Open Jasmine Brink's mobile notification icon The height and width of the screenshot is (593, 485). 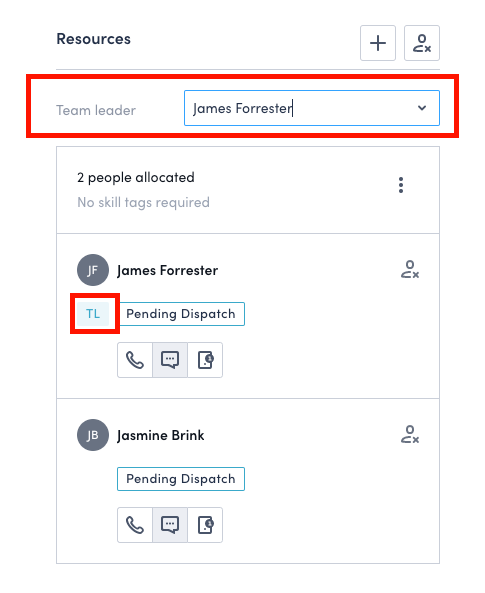pyautogui.click(x=205, y=525)
